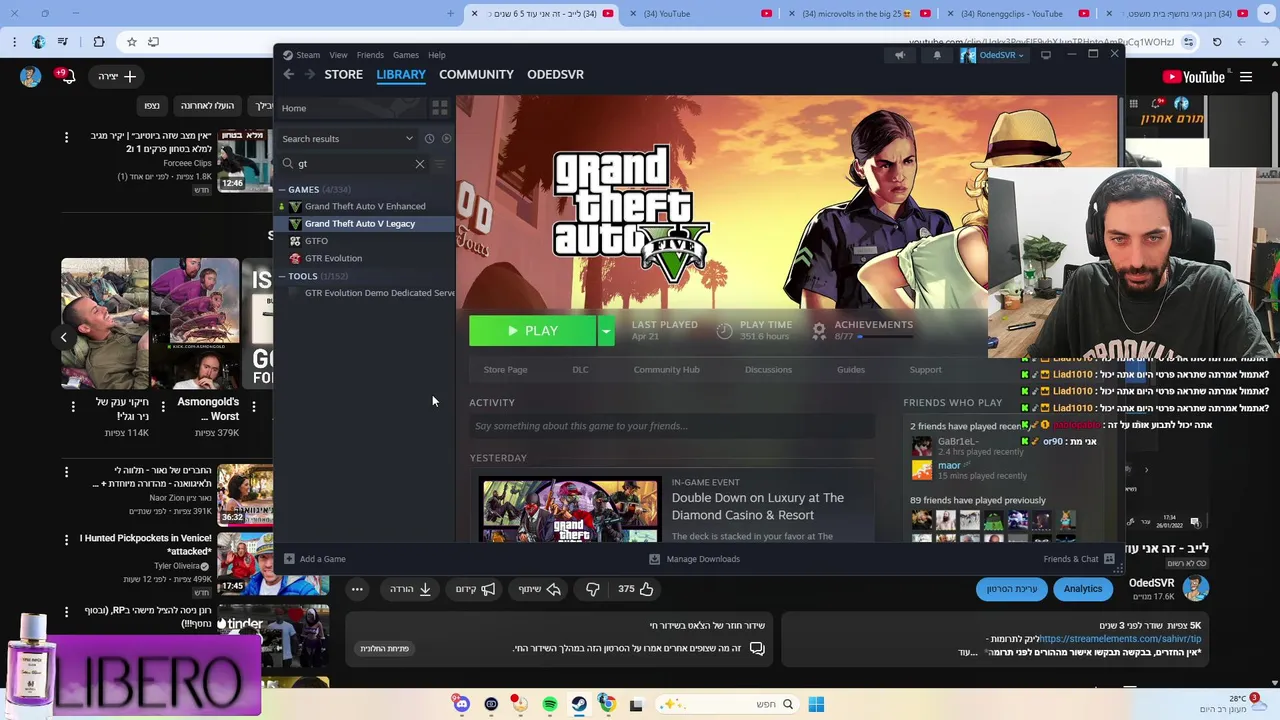Open the game's Store Page link

point(505,370)
